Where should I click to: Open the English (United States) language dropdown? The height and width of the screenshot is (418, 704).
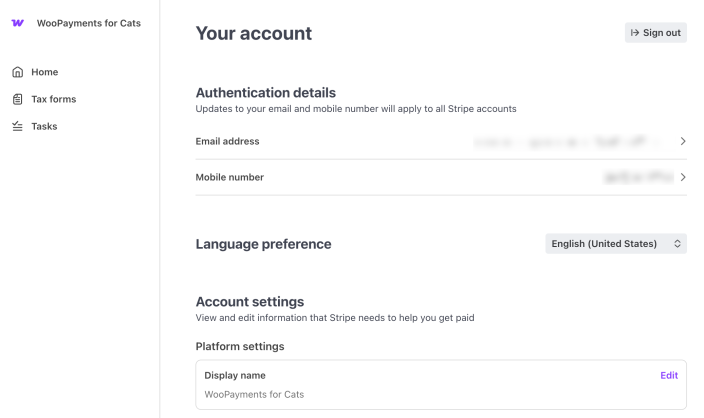[x=616, y=244]
